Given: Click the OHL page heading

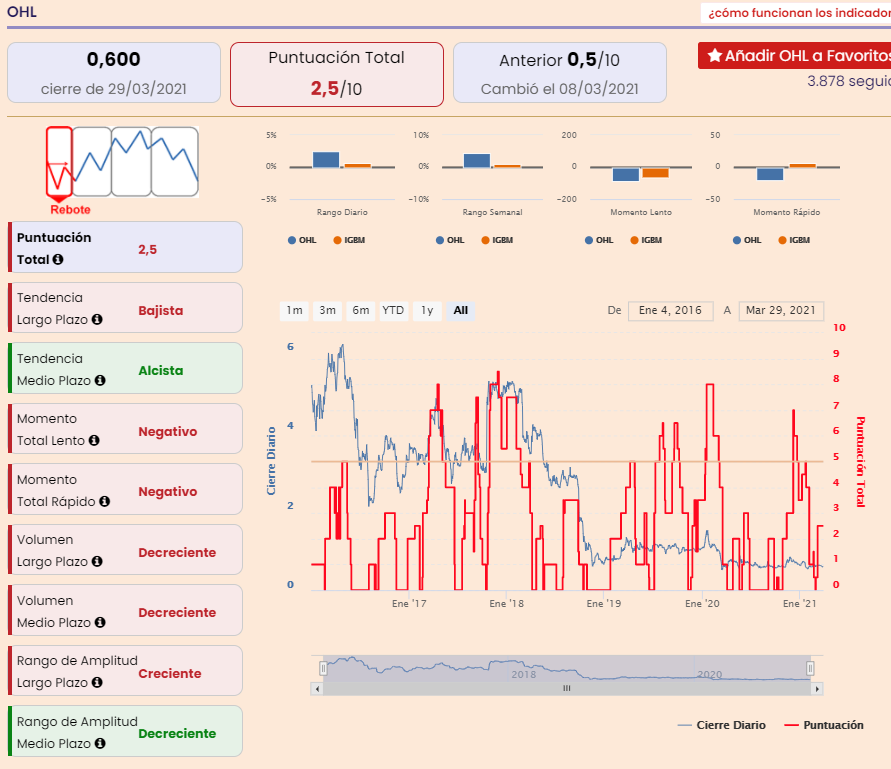Looking at the screenshot, I should [22, 11].
